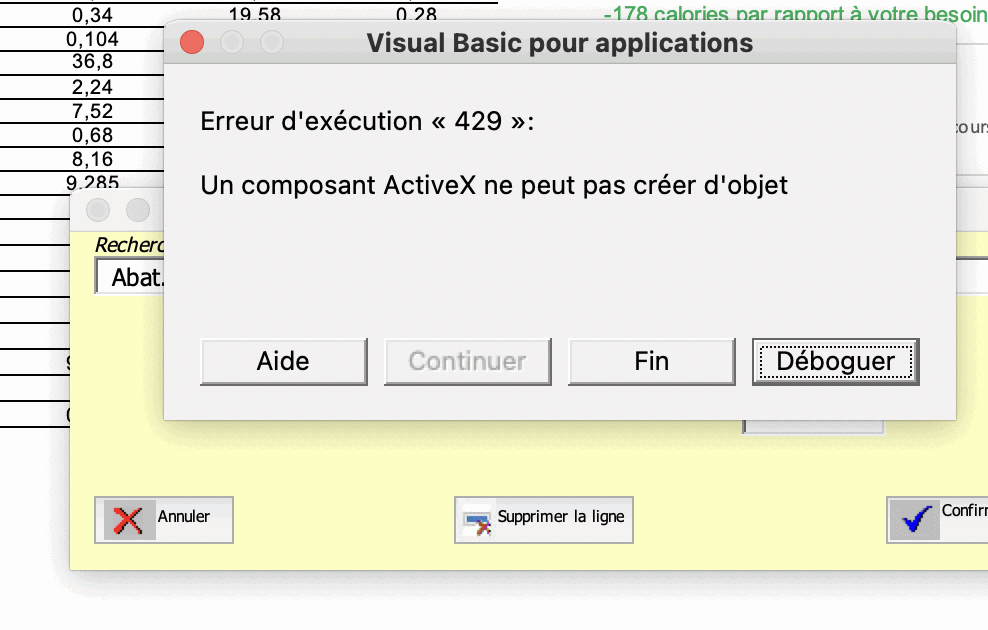Click the cell showing 0,28
This screenshot has width=988, height=630.
click(416, 15)
